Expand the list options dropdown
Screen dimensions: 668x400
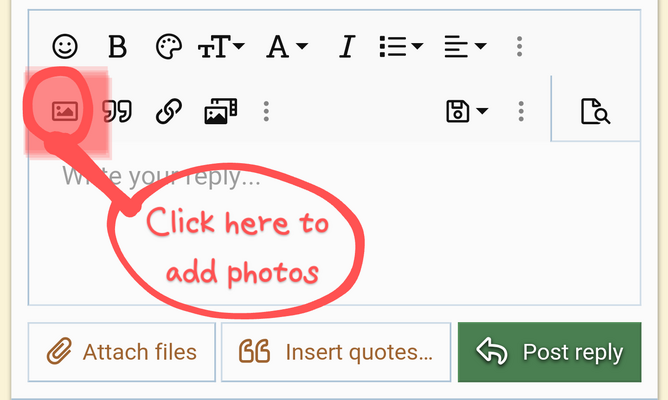[x=401, y=46]
